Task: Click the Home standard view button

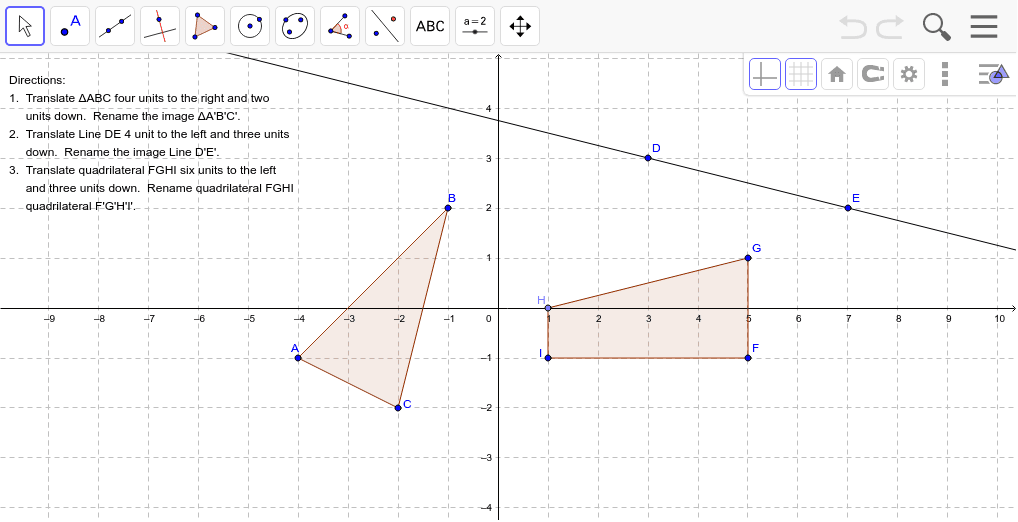Action: (837, 74)
